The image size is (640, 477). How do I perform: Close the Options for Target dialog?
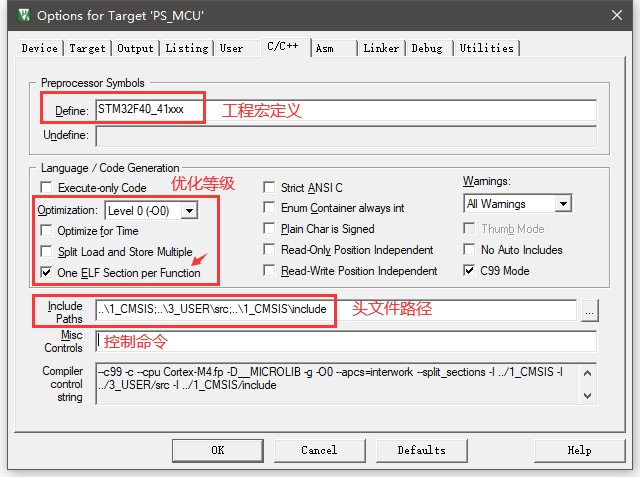pos(617,15)
